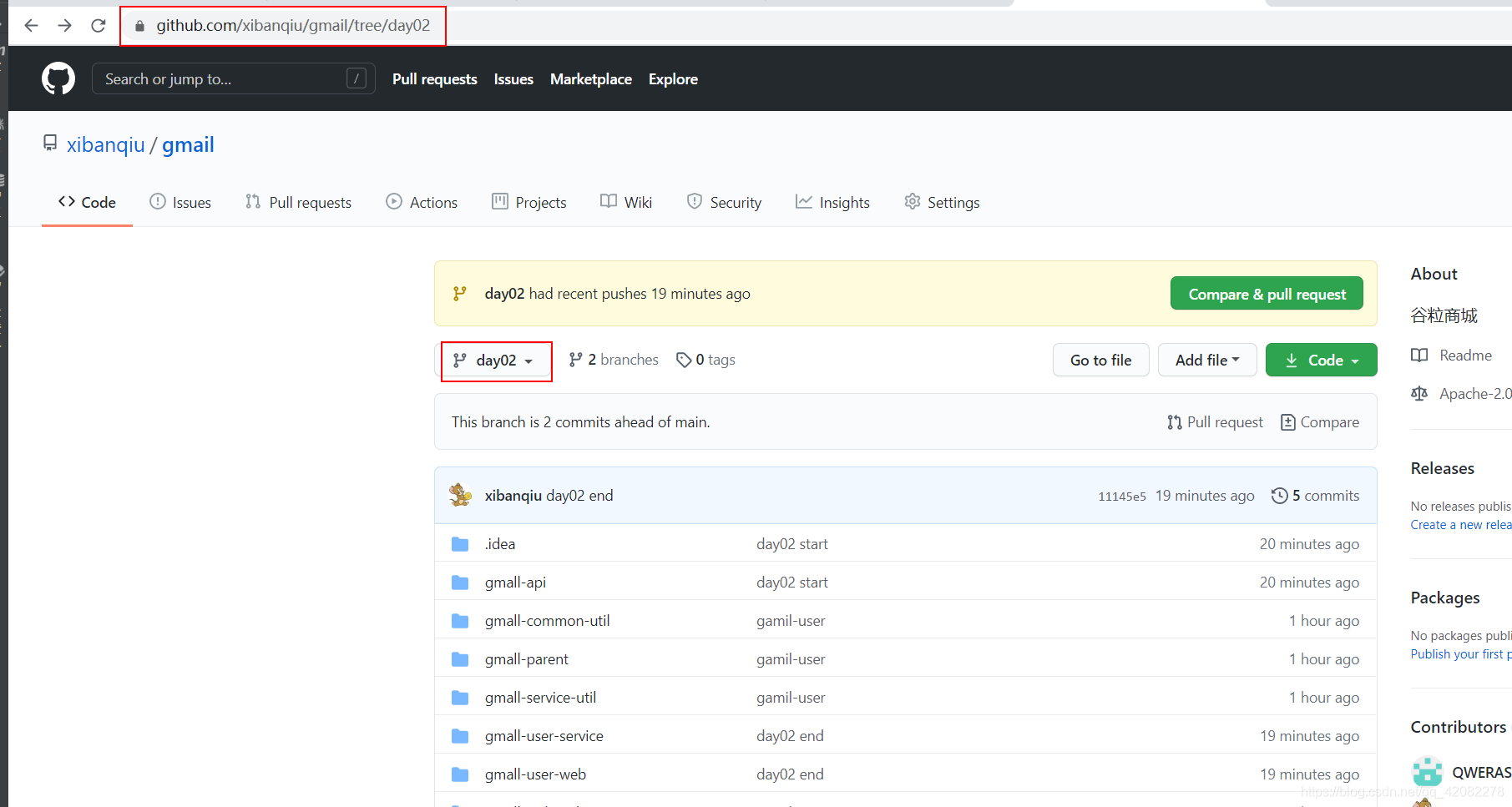Switch to the Code tab
1512x807 pixels.
point(87,202)
